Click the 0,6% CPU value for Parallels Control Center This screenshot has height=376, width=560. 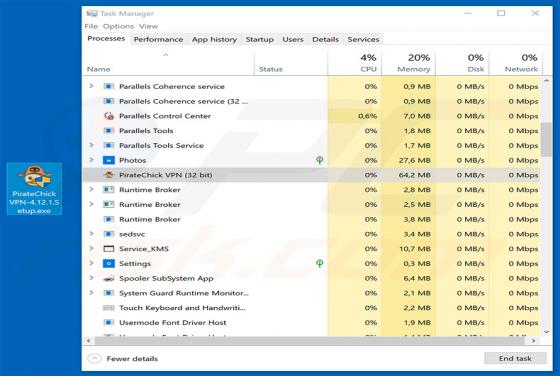[368, 116]
